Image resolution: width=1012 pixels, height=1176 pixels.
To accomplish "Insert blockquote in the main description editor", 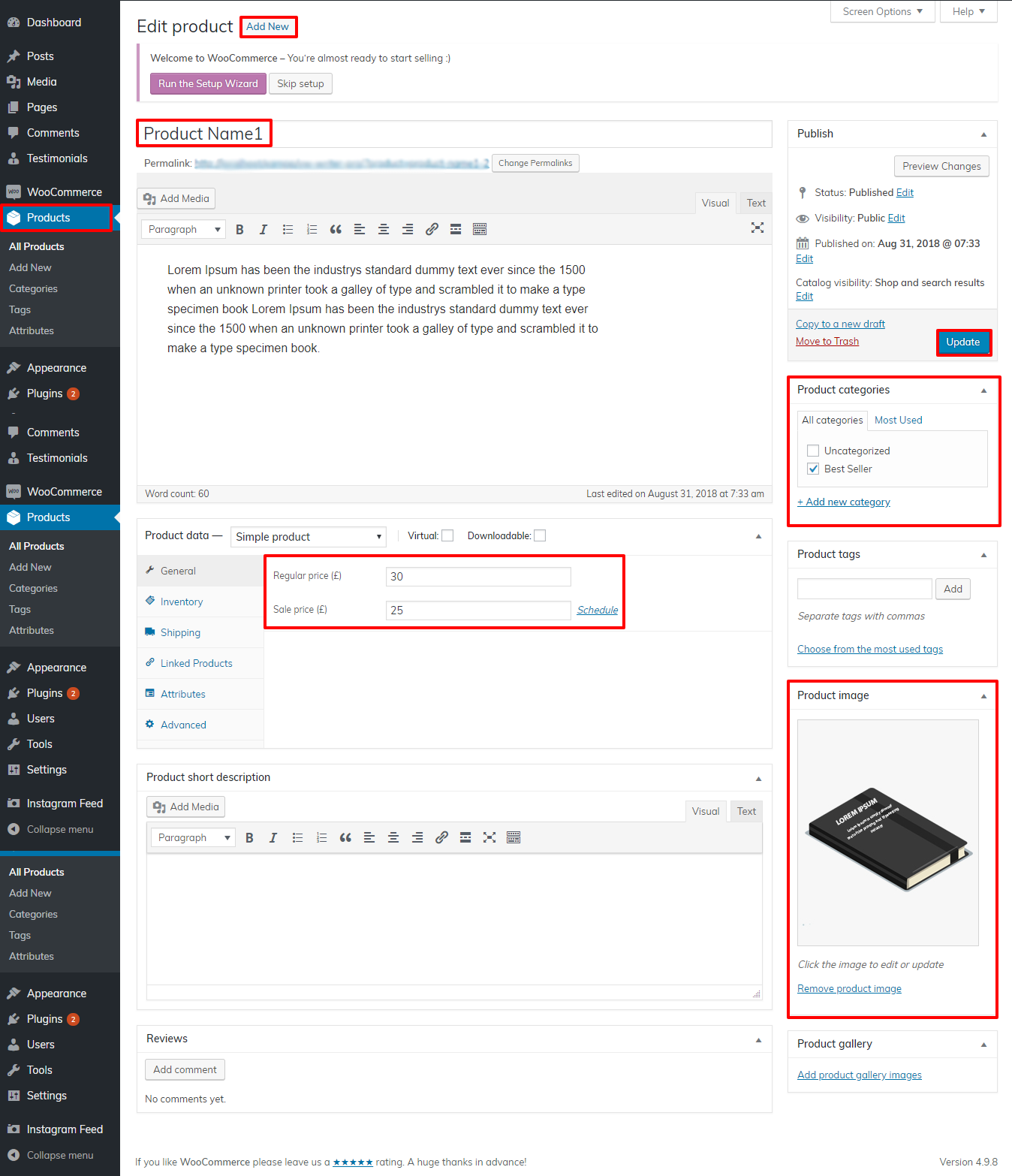I will click(x=336, y=230).
